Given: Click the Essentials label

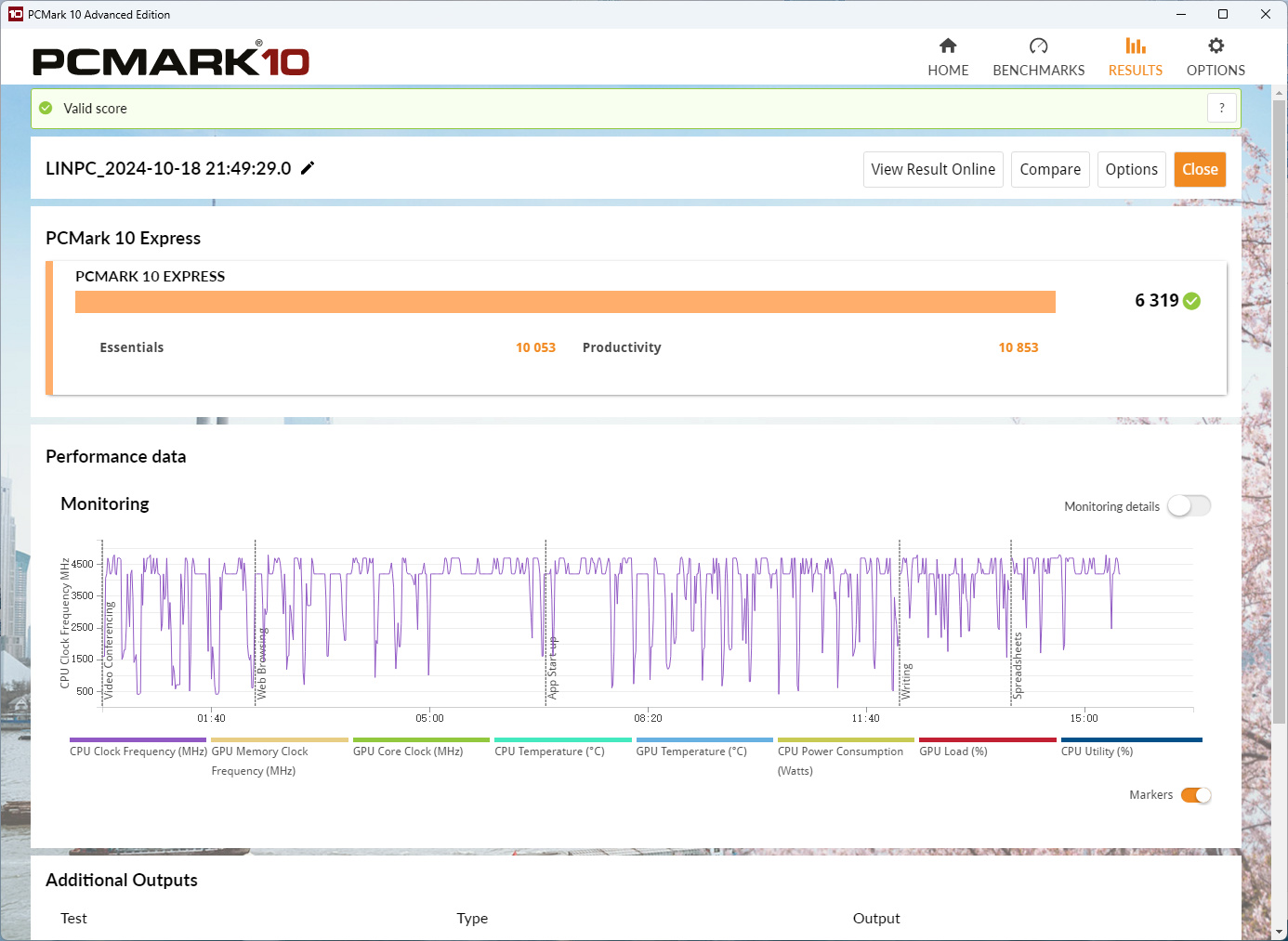Looking at the screenshot, I should tap(132, 347).
